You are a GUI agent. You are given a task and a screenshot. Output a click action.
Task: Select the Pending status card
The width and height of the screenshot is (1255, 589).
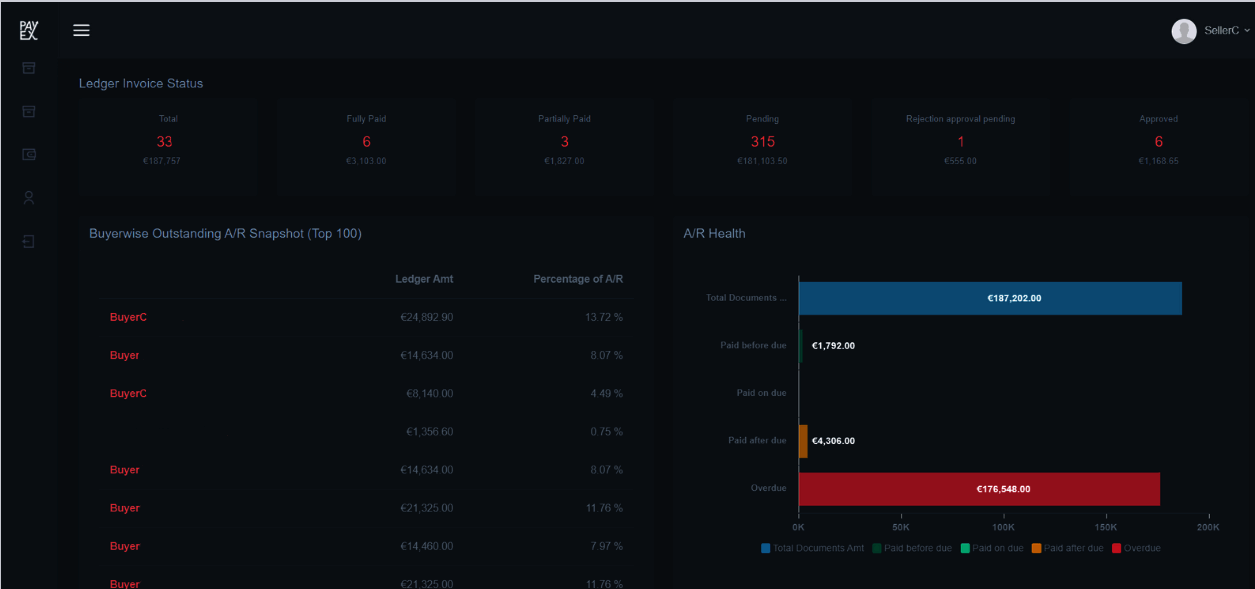coord(762,140)
